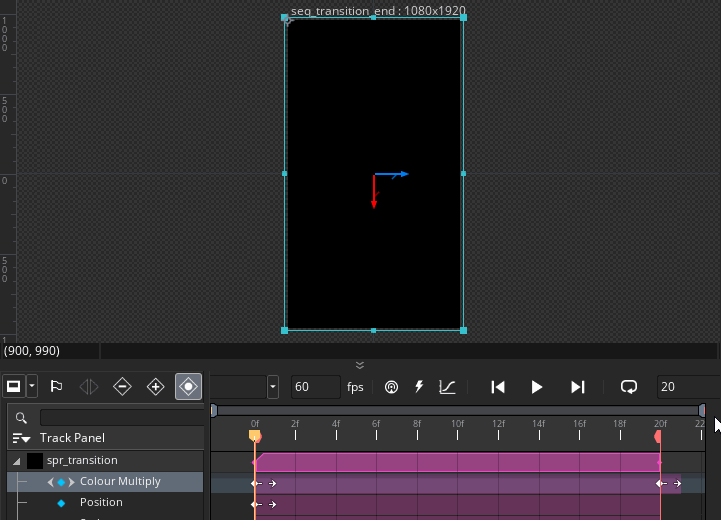Select the Position parameter track

[101, 502]
